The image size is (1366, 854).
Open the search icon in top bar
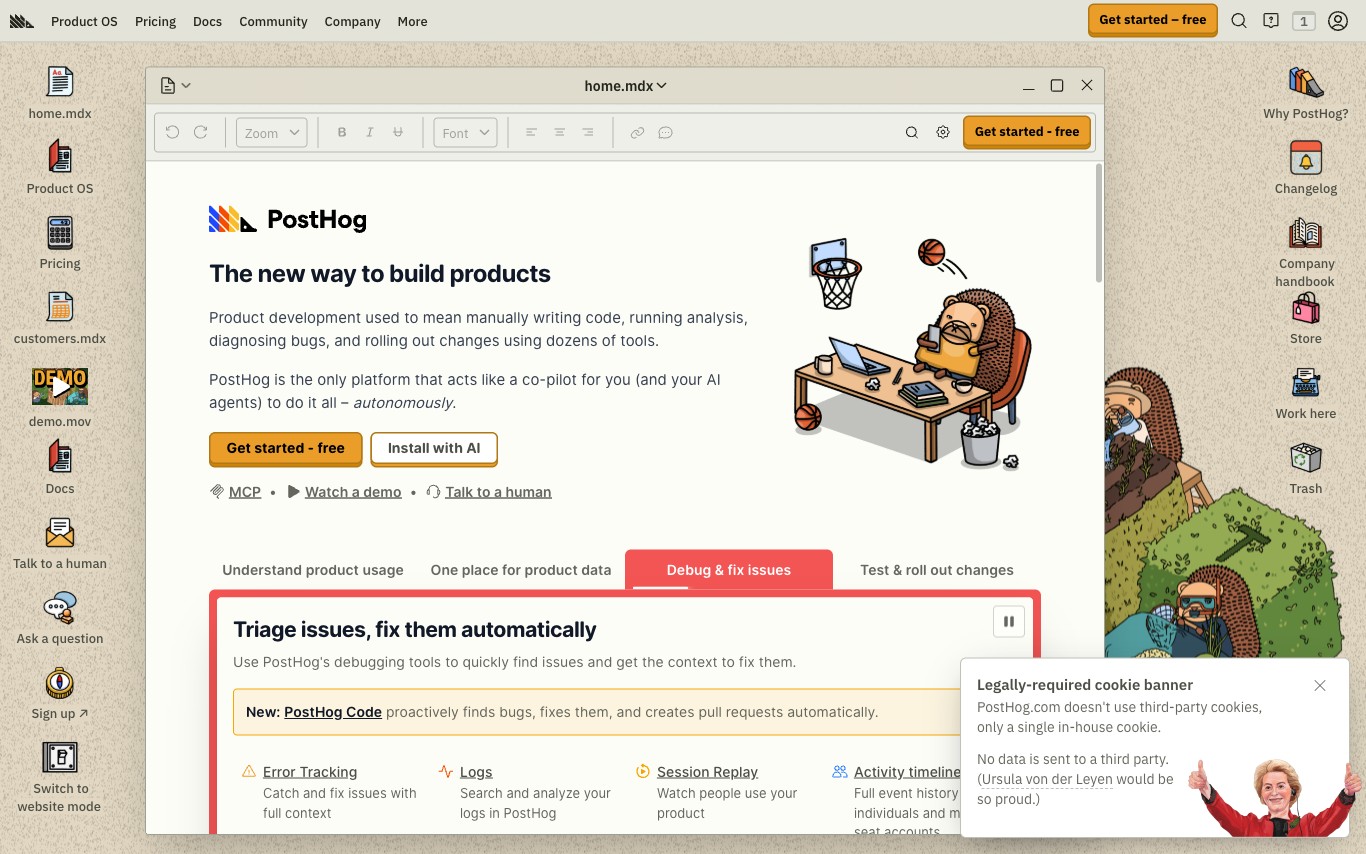(x=1239, y=21)
